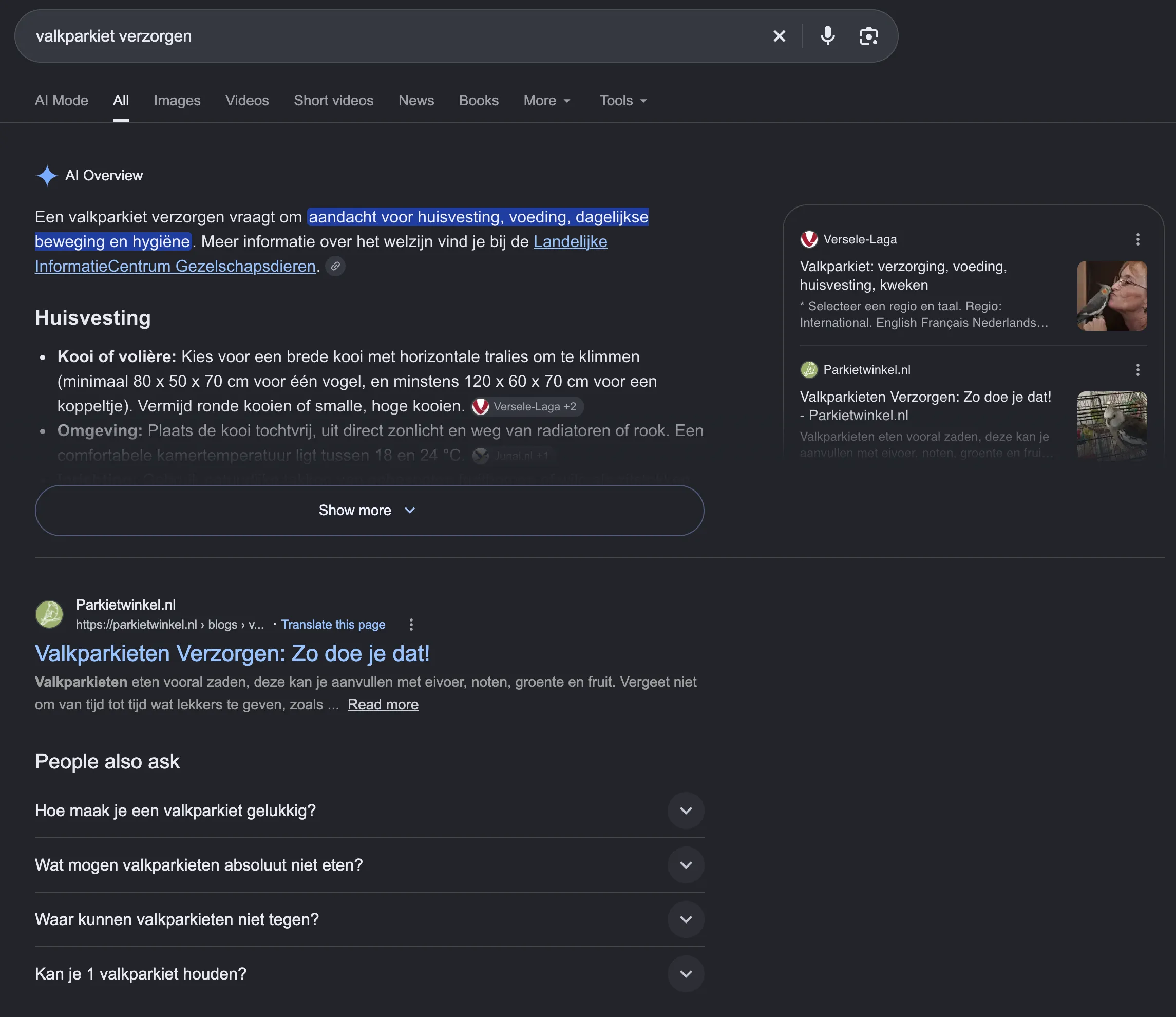The image size is (1176, 1017).
Task: Start voice search with the microphone icon
Action: (x=827, y=36)
